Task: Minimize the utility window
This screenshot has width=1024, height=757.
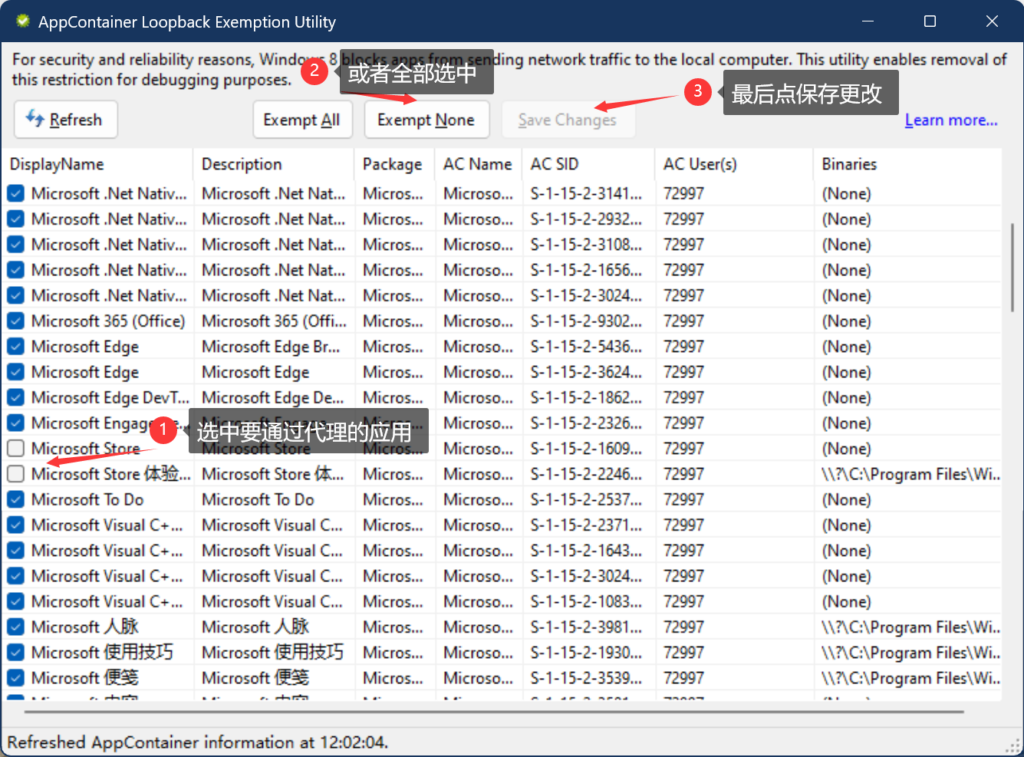Action: point(868,21)
